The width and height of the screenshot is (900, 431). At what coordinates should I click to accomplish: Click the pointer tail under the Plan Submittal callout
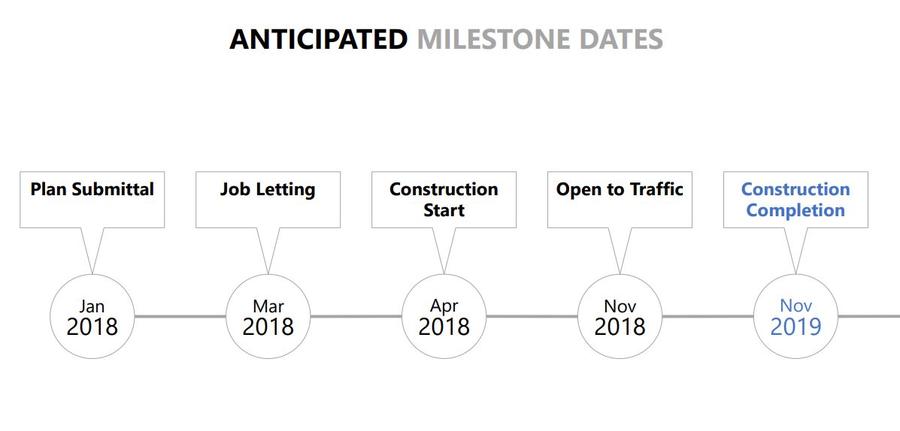point(93,248)
